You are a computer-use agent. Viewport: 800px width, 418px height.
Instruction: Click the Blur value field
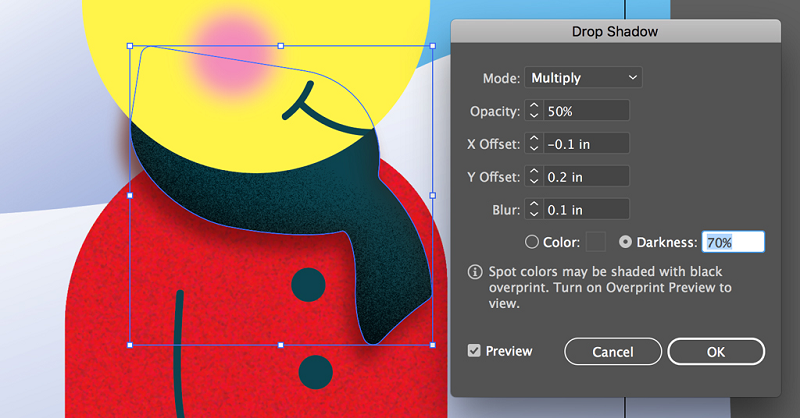coord(586,209)
